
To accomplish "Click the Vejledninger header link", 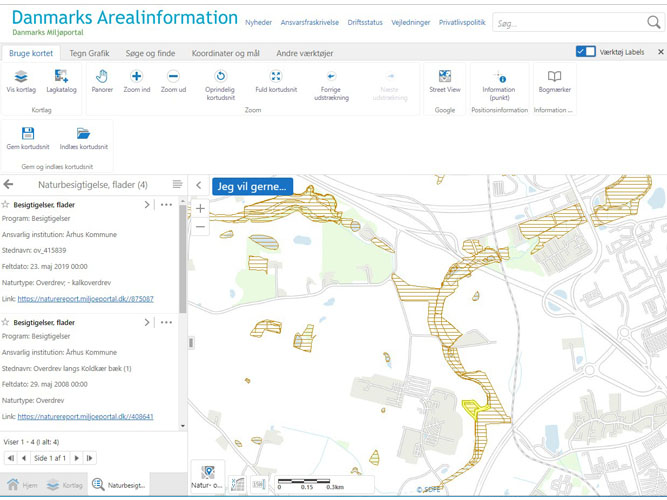I will click(384, 22).
